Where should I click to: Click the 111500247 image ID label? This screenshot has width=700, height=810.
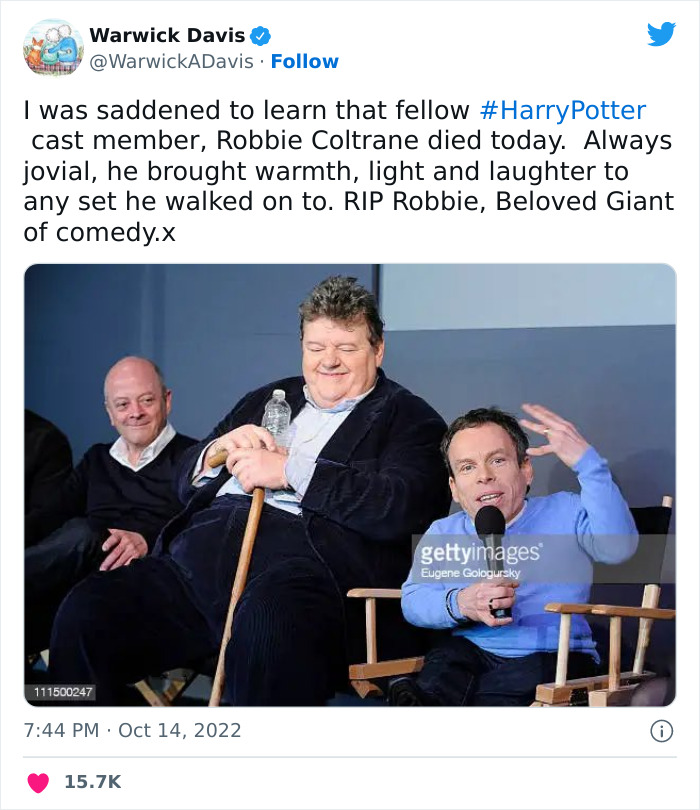tap(64, 692)
